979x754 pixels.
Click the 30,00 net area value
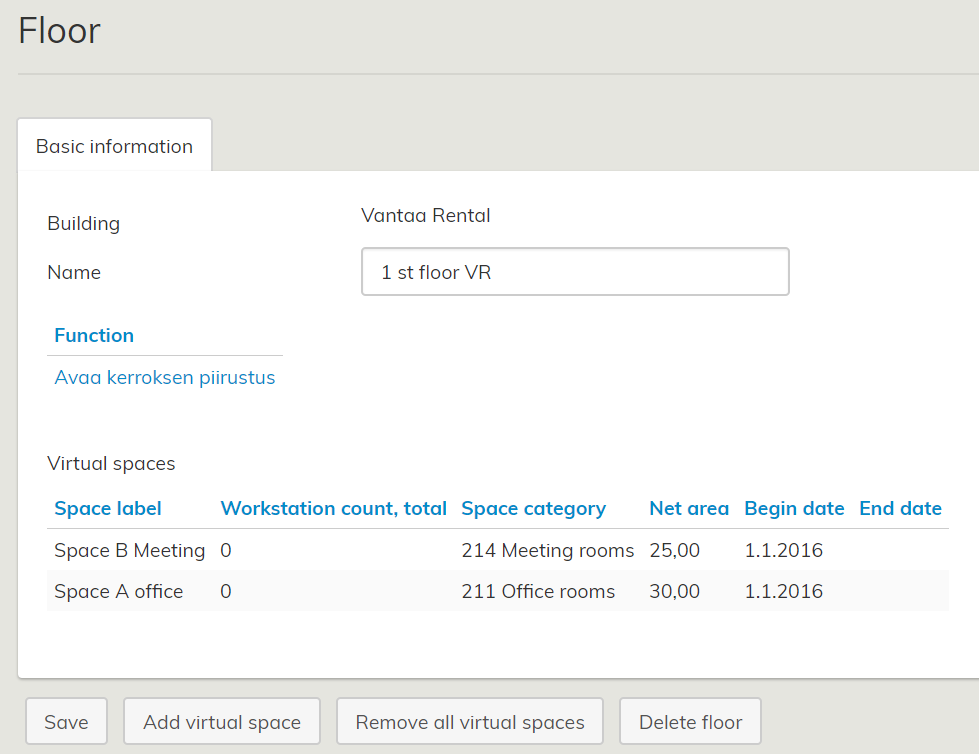point(675,591)
